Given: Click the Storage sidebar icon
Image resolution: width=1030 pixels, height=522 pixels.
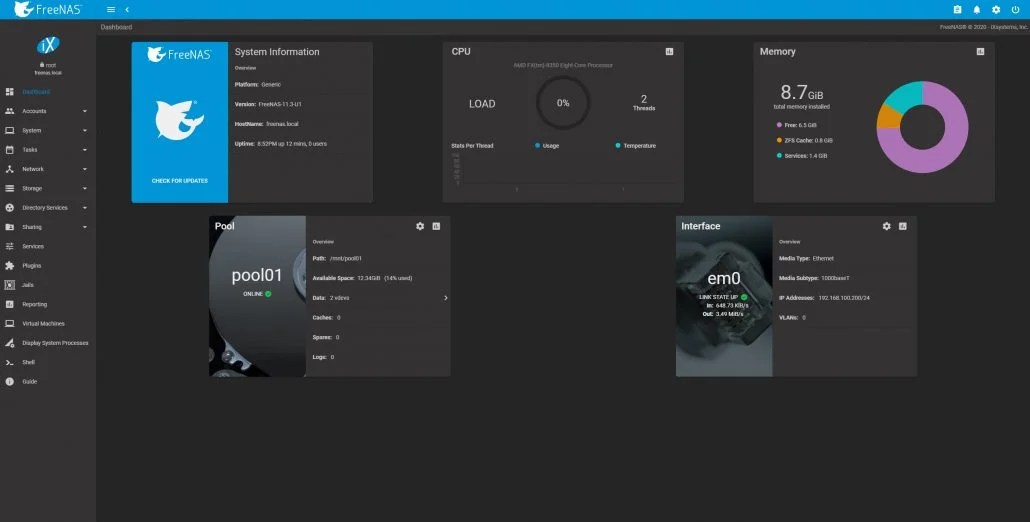Looking at the screenshot, I should (x=9, y=188).
